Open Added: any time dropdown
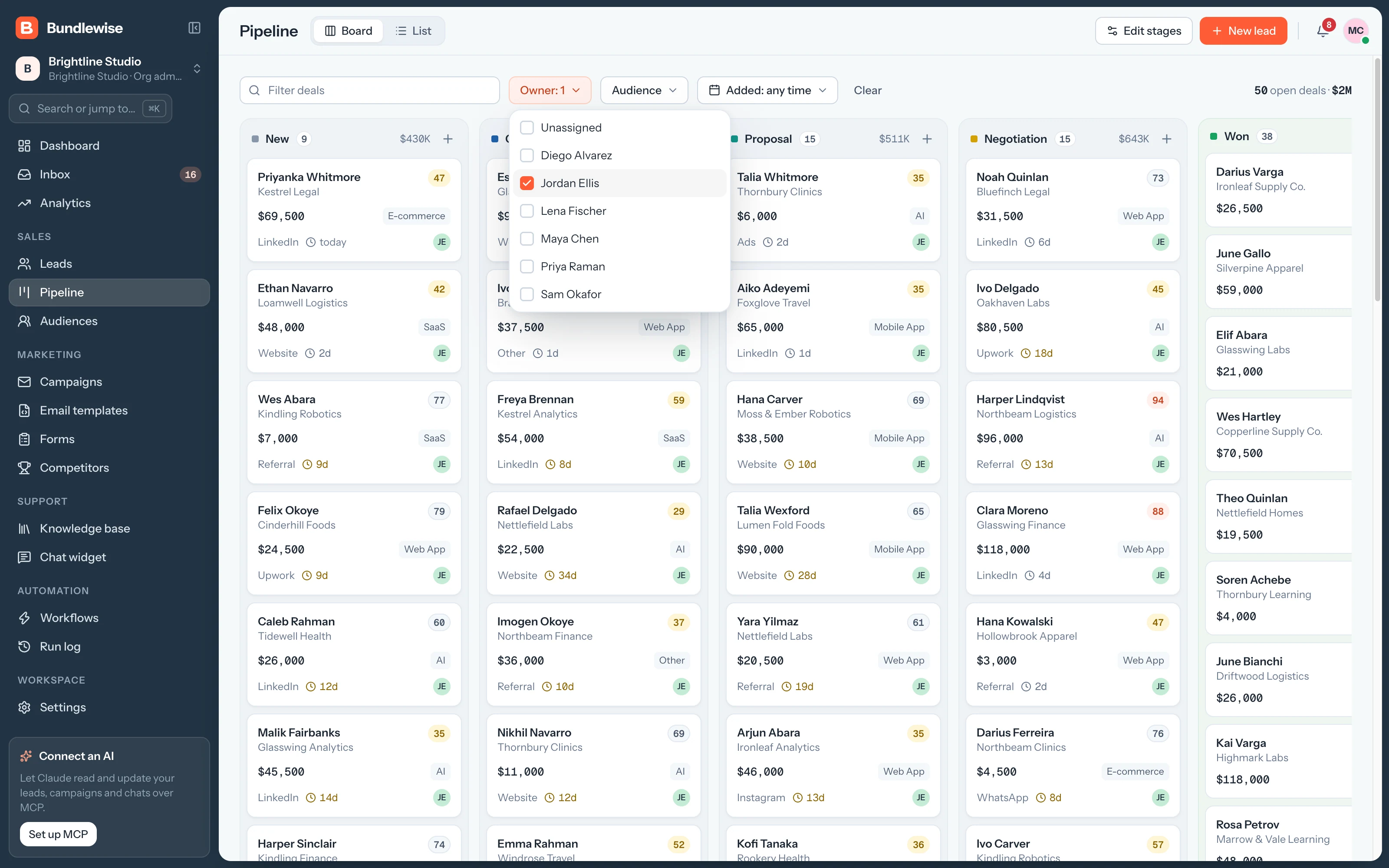This screenshot has width=1389, height=868. pos(767,90)
